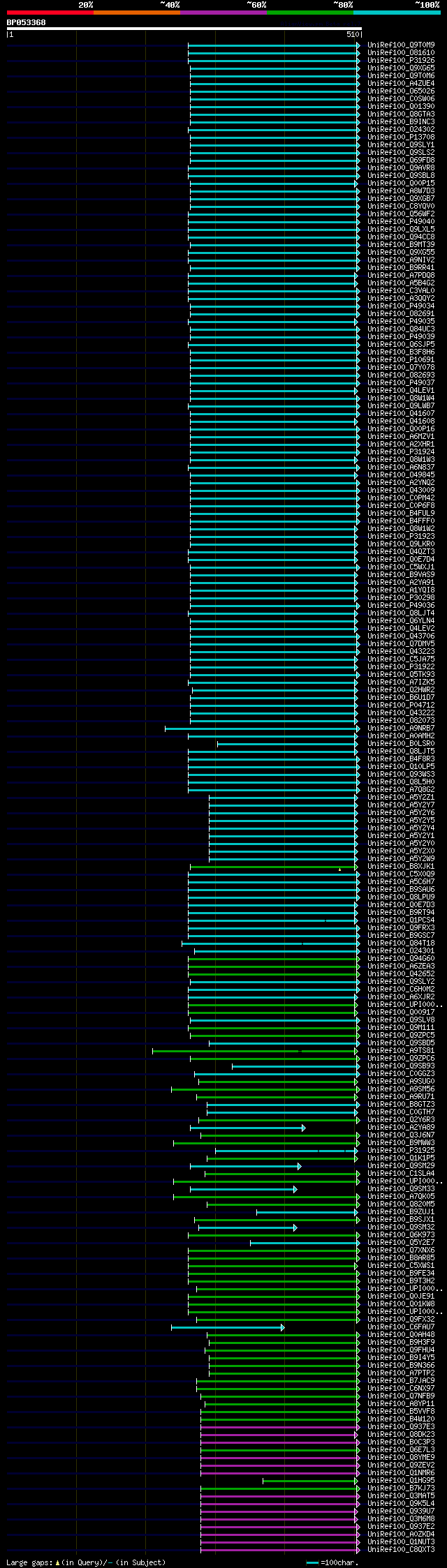The height and width of the screenshot is (1568, 447).
Task: Select label UniRef100_A8W7D3
Action: coord(401,191)
